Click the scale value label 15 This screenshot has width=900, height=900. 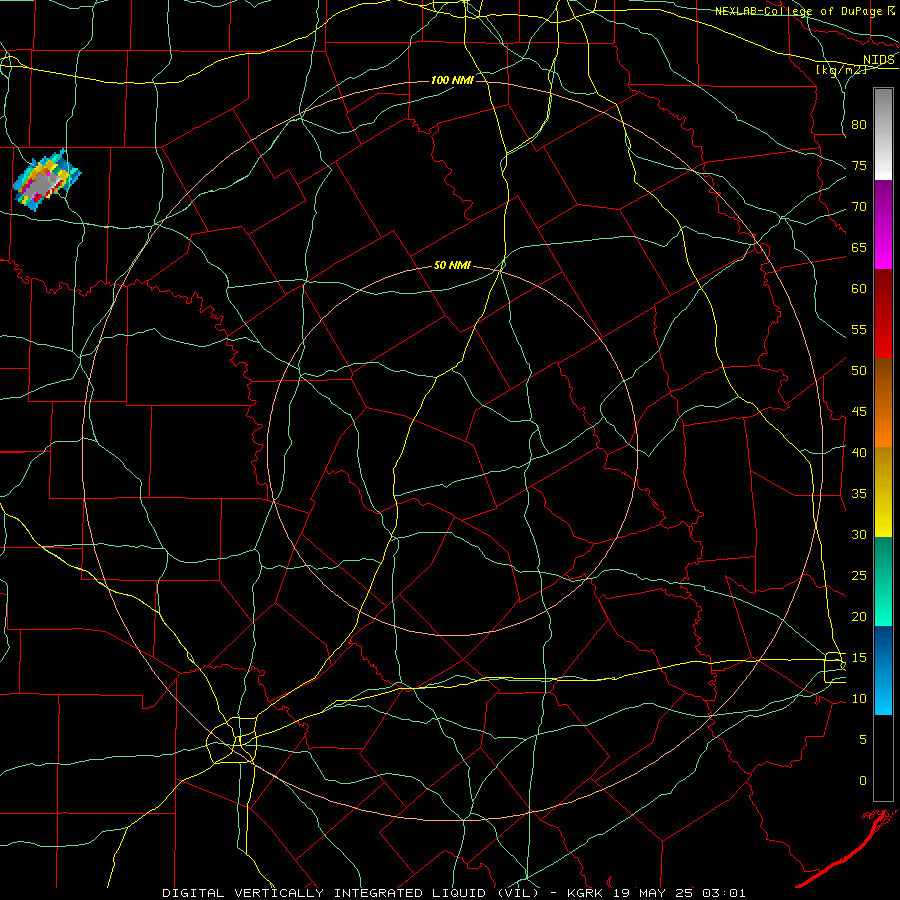click(859, 657)
